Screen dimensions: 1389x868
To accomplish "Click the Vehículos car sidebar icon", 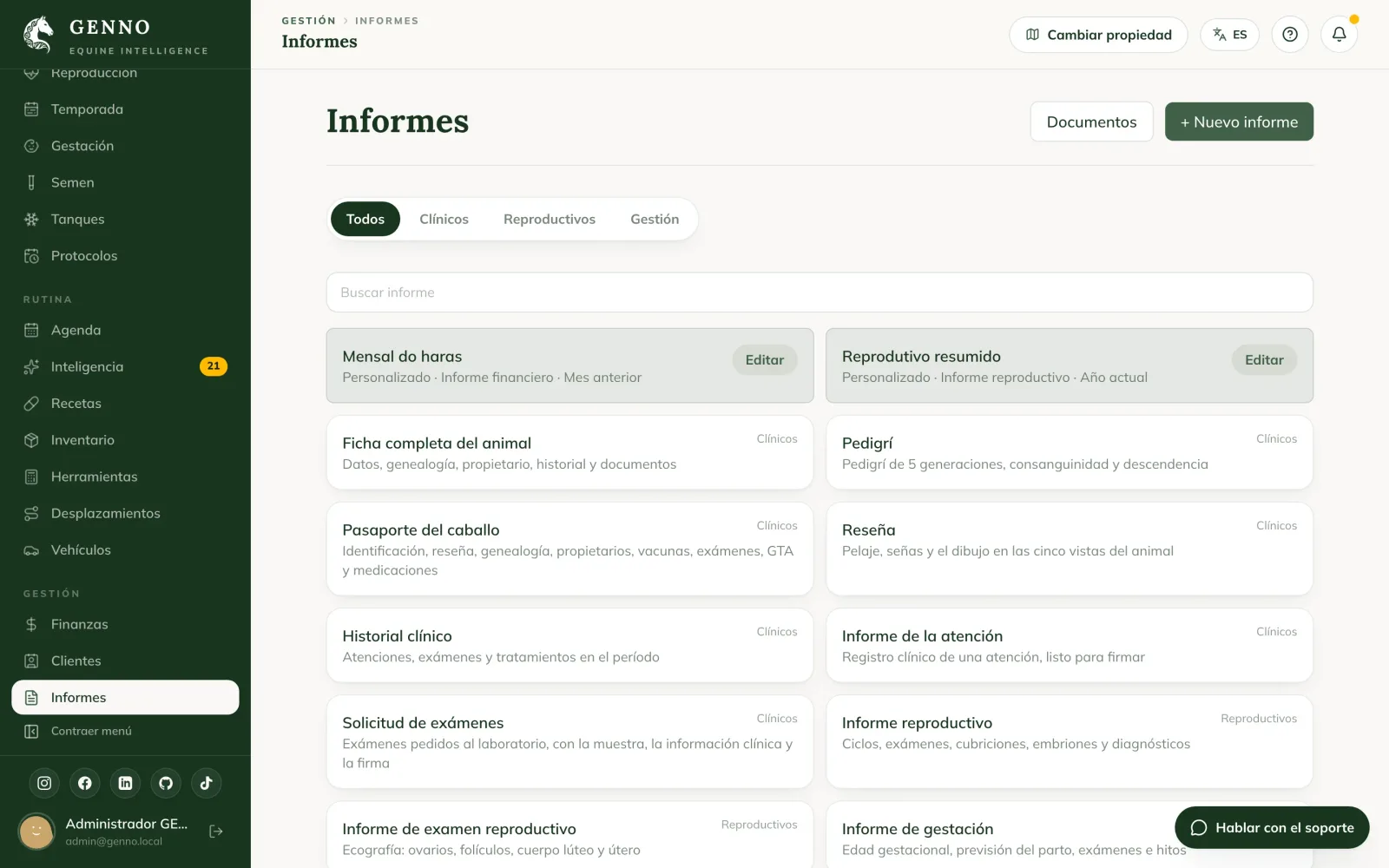I will 31,550.
